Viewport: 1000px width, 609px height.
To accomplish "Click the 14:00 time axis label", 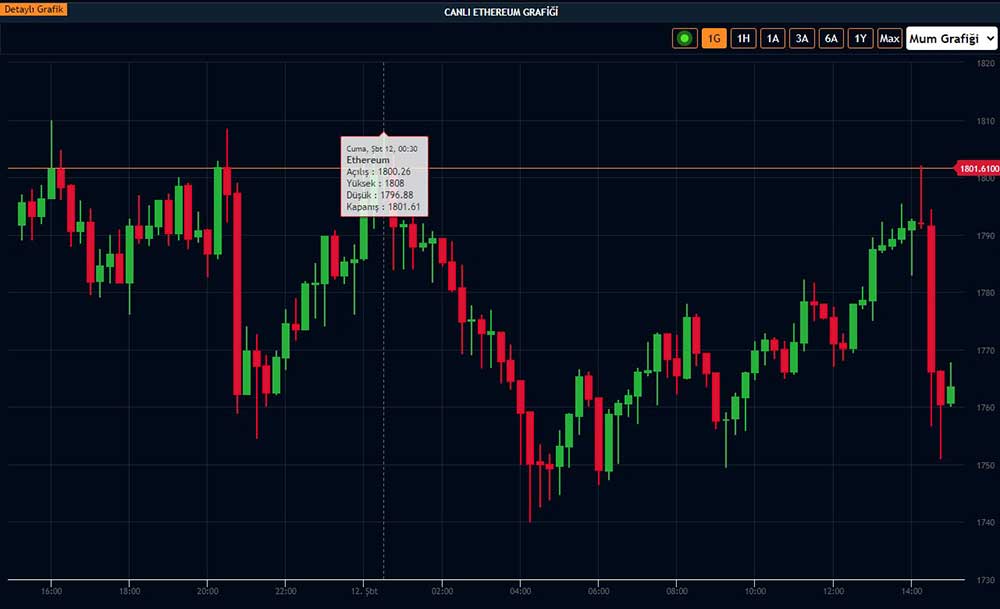I will coord(911,591).
